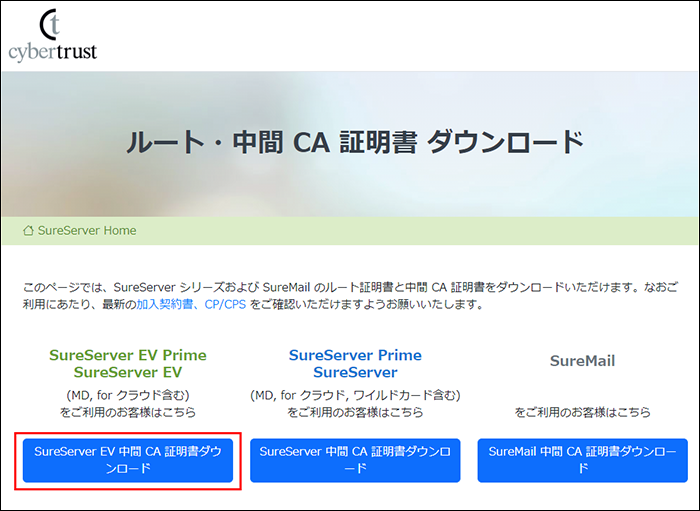Image resolution: width=700 pixels, height=511 pixels.
Task: Click the house icon in the breadcrumb
Action: tap(28, 231)
